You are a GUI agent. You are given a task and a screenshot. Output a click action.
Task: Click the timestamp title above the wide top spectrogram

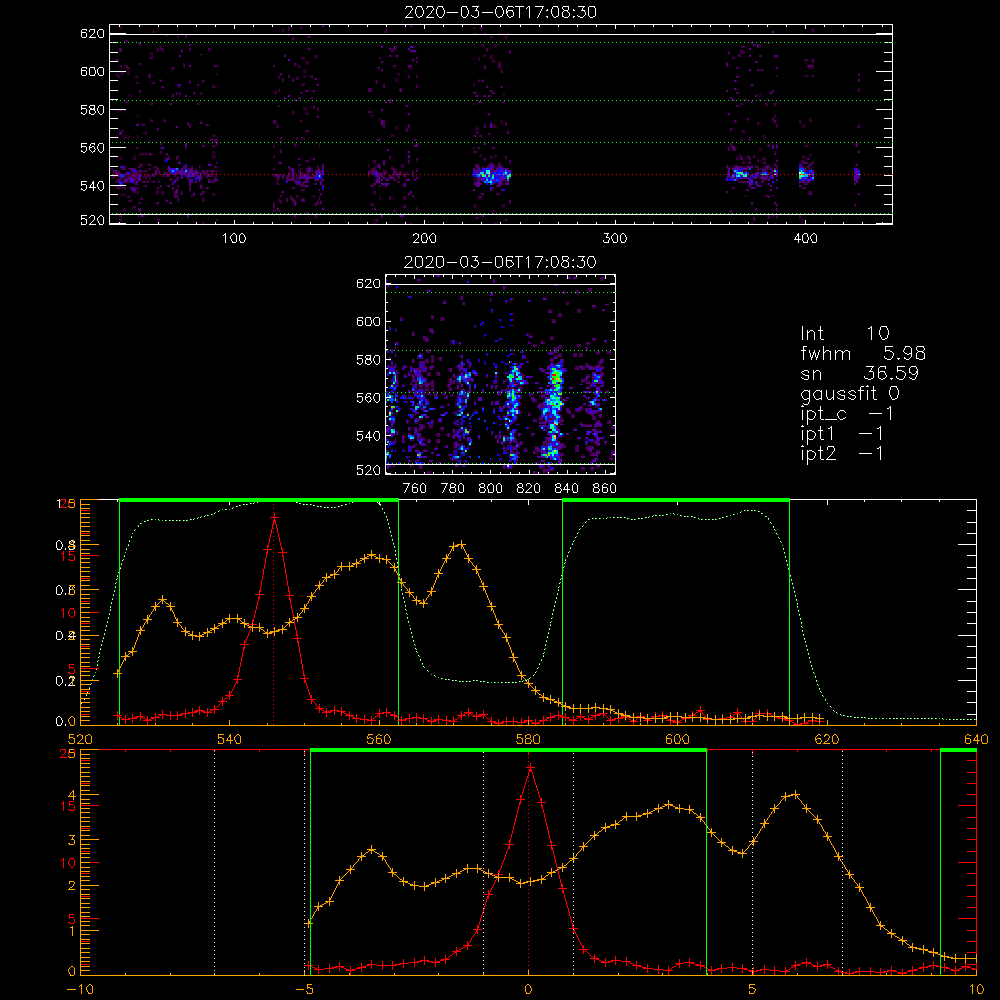coord(501,12)
